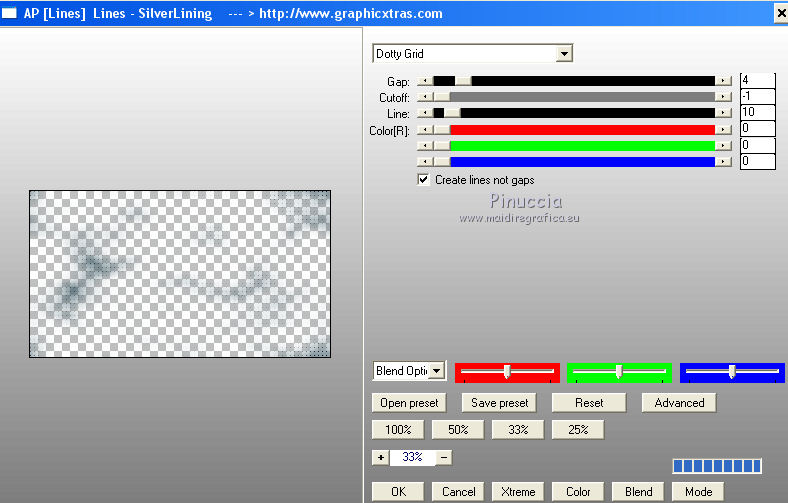
Task: Open the Advanced settings
Action: click(679, 403)
